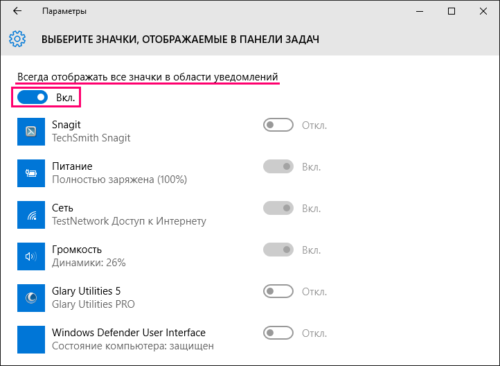Click text Динамики: 26%

(89, 263)
